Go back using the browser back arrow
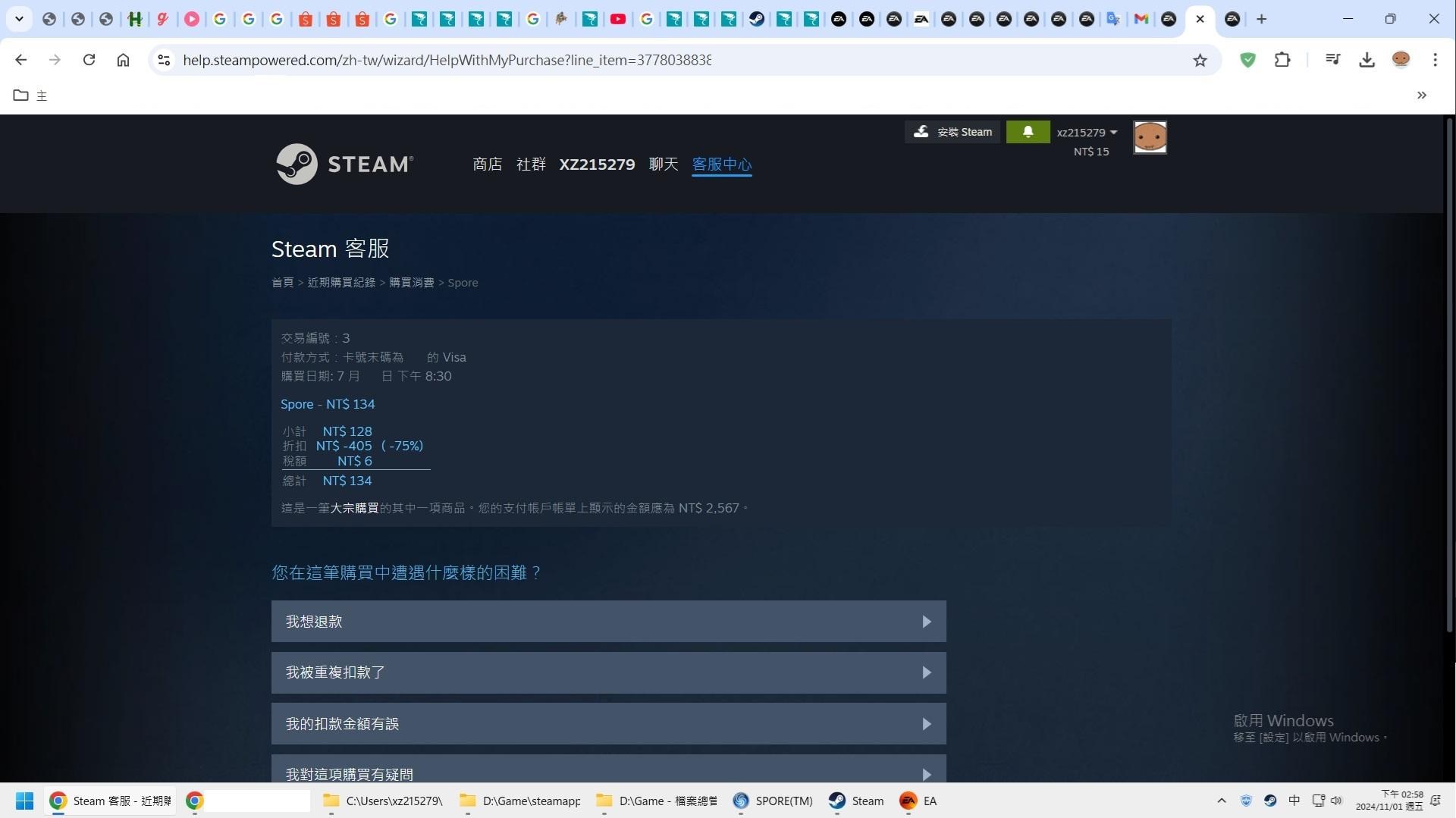This screenshot has height=818, width=1456. [20, 60]
